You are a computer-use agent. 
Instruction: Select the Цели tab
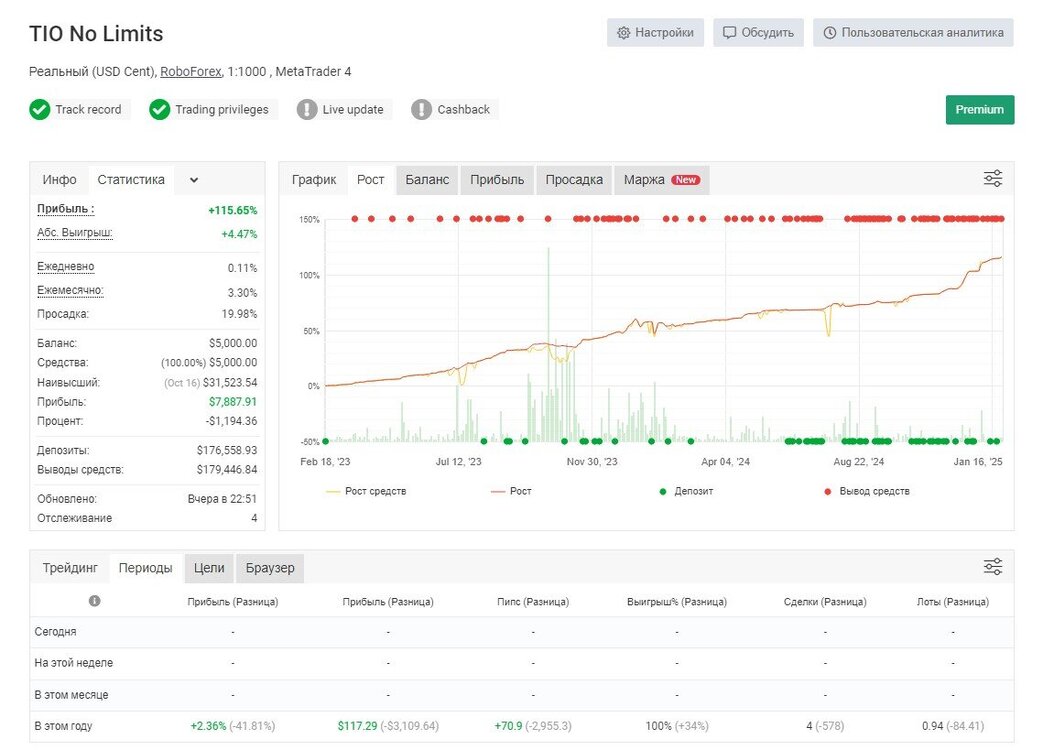pyautogui.click(x=209, y=568)
